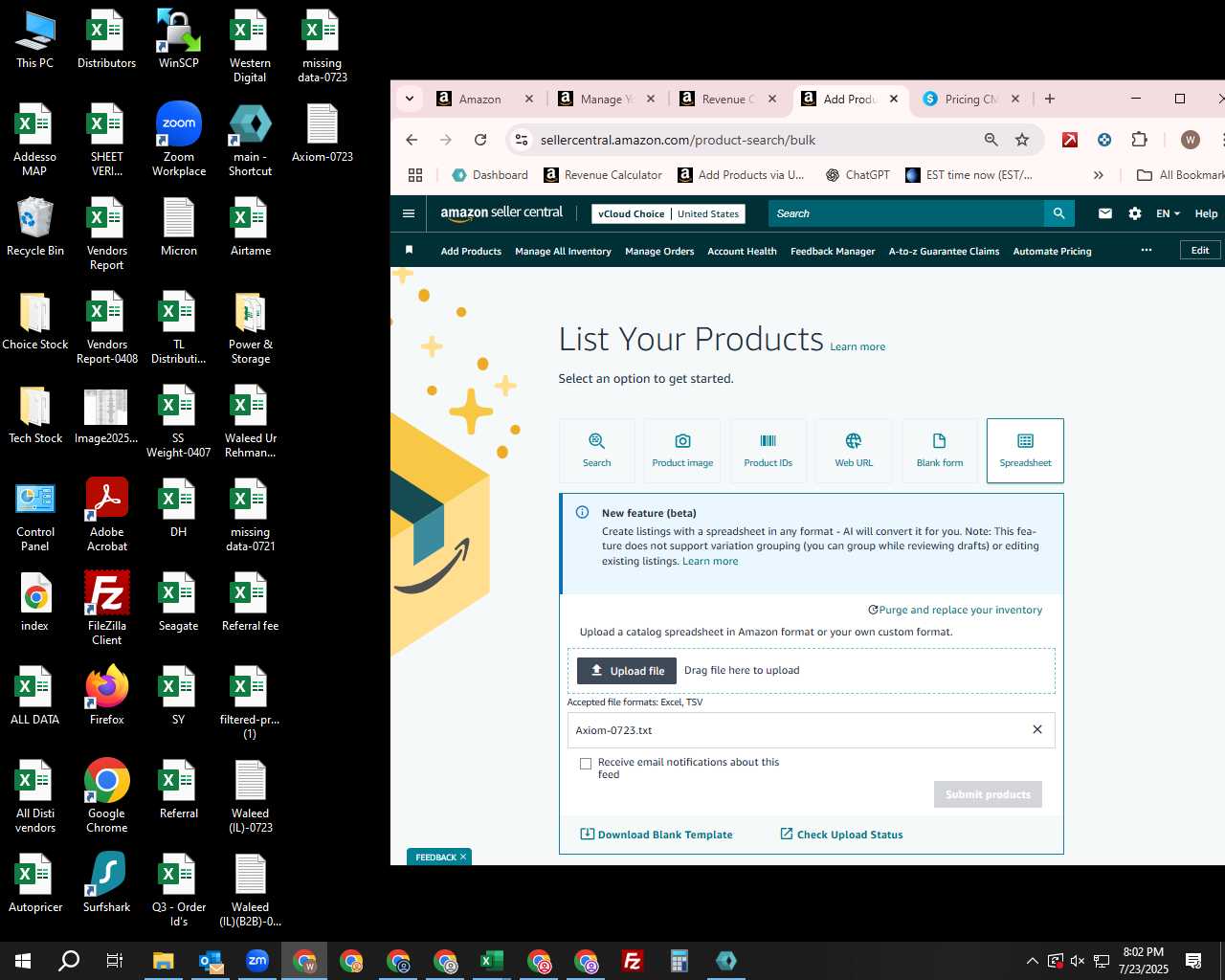Image resolution: width=1225 pixels, height=980 pixels.
Task: Select the Web URL option
Action: (854, 451)
